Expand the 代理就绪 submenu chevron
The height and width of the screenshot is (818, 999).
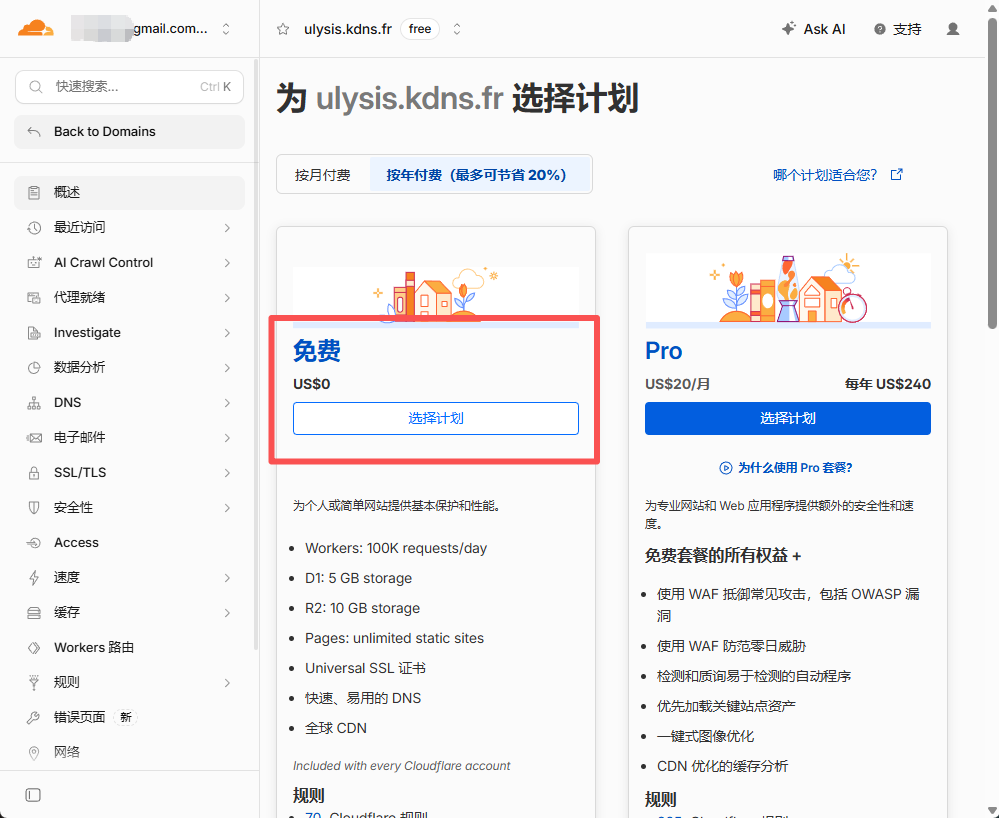227,298
